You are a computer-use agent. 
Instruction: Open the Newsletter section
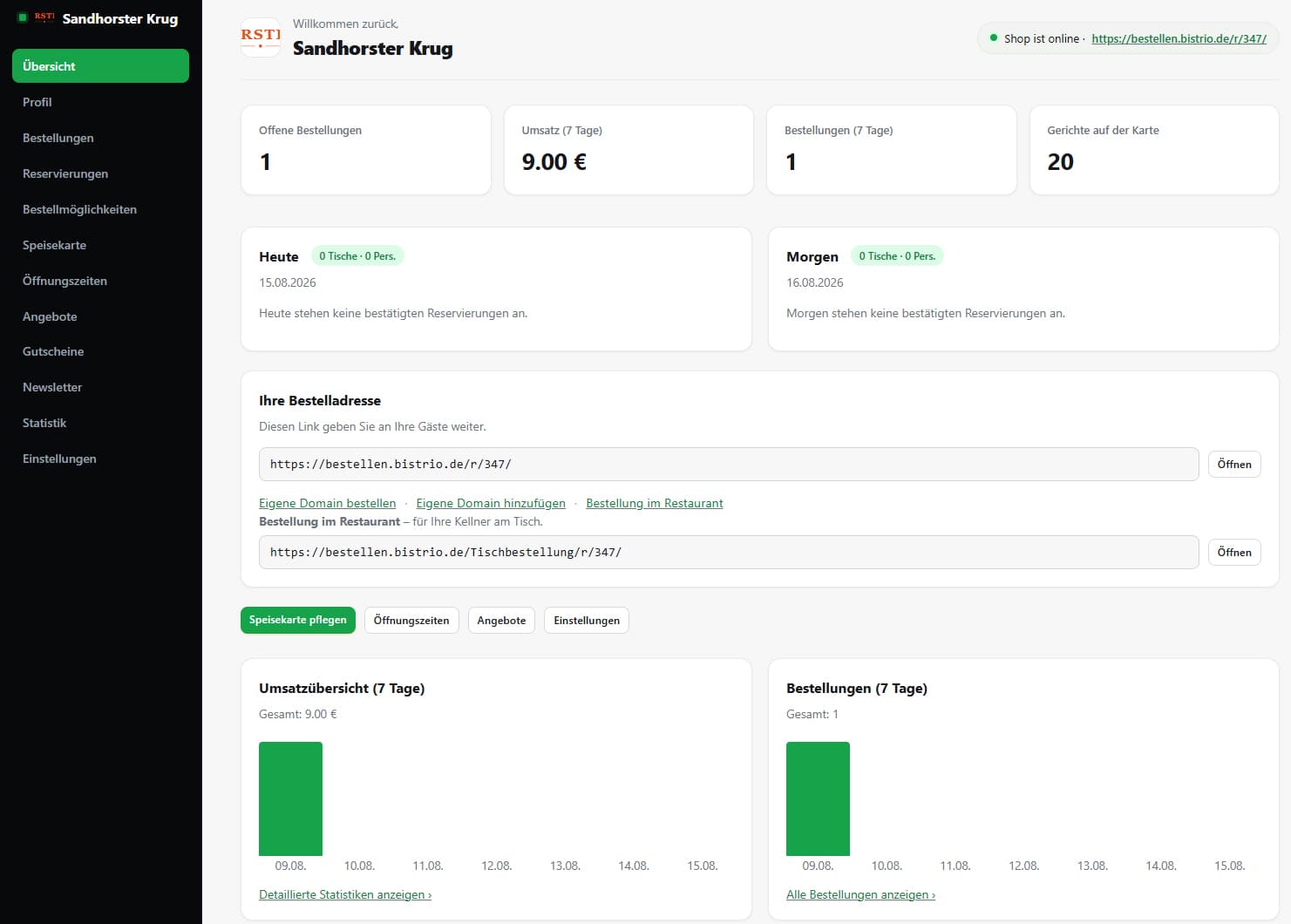(x=100, y=387)
